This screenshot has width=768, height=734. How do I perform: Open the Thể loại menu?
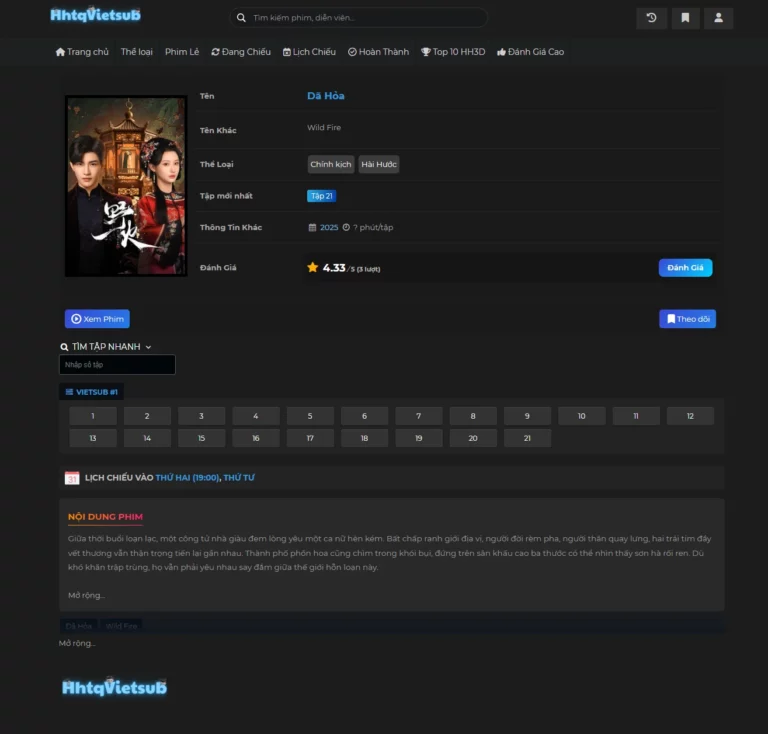coord(137,52)
